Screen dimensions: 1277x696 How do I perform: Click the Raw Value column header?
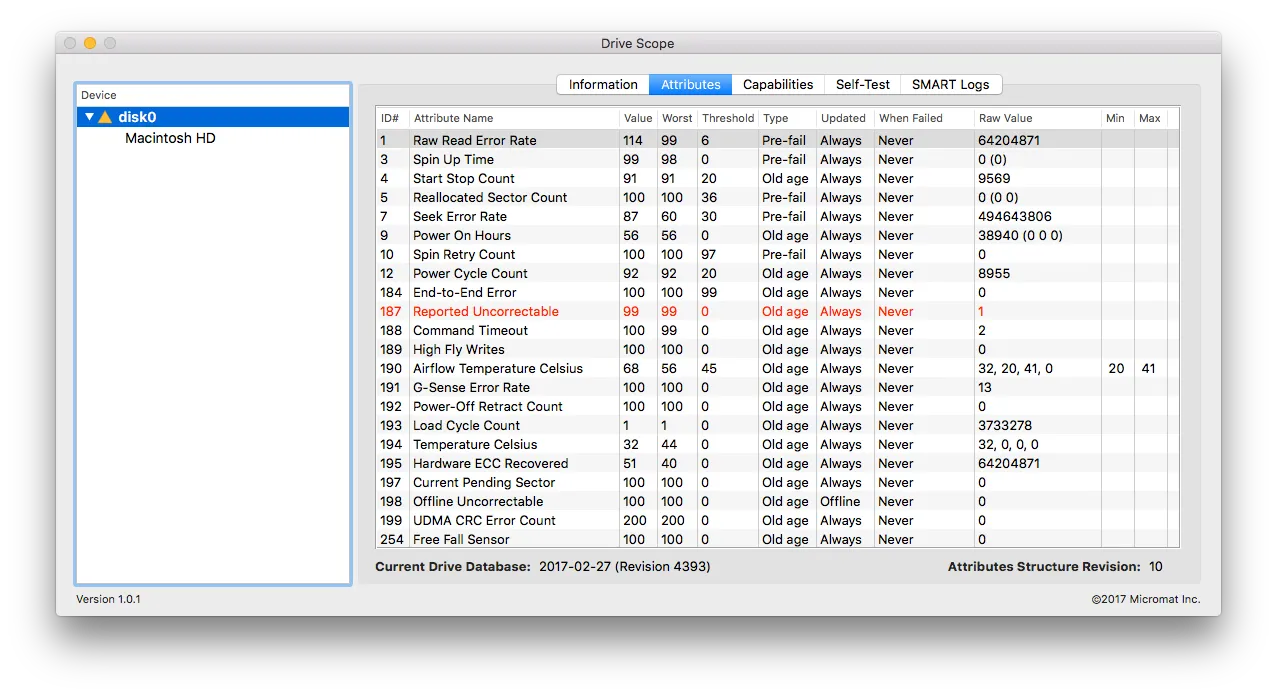[1005, 117]
